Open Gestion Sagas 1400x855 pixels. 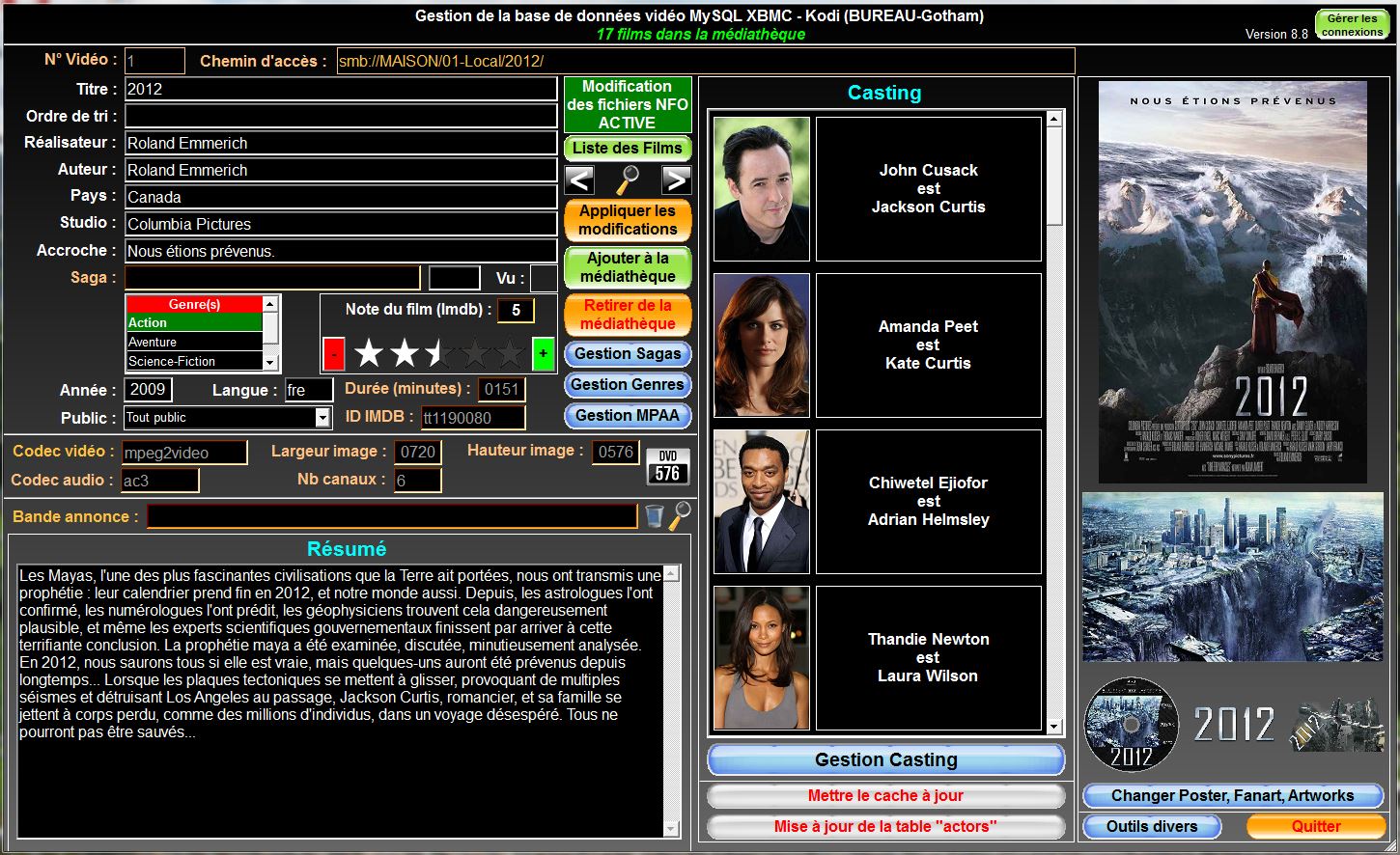(628, 354)
